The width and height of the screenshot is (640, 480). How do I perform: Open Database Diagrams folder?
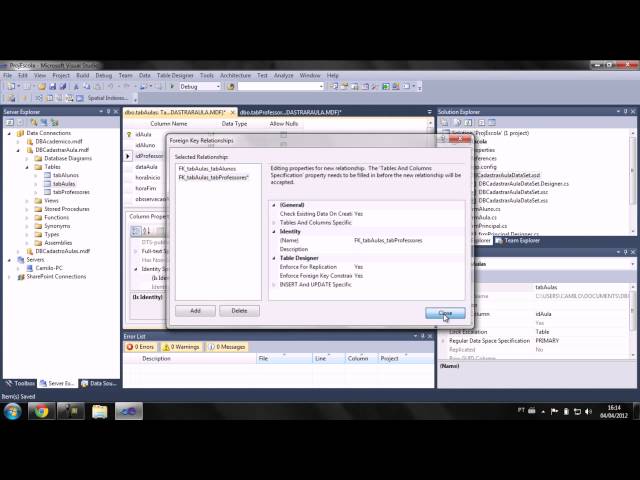pyautogui.click(x=68, y=158)
